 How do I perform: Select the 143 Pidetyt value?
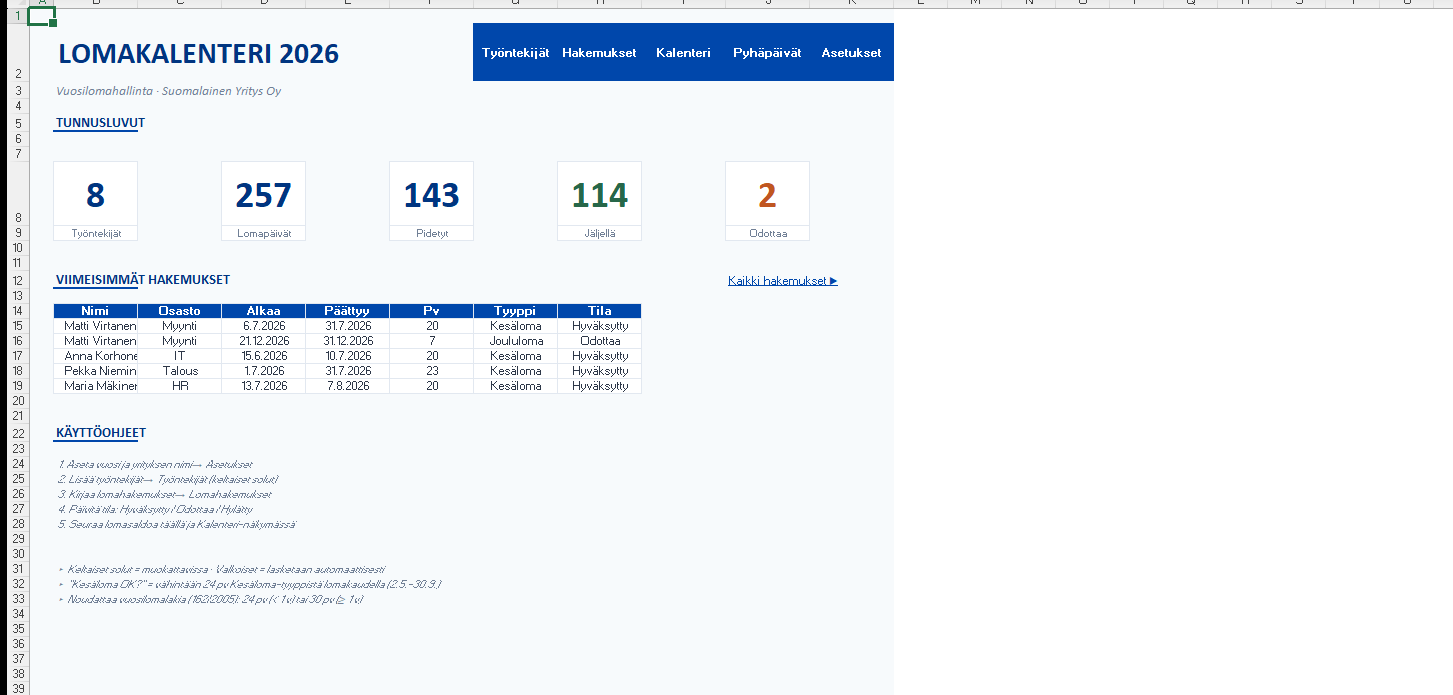[x=431, y=195]
